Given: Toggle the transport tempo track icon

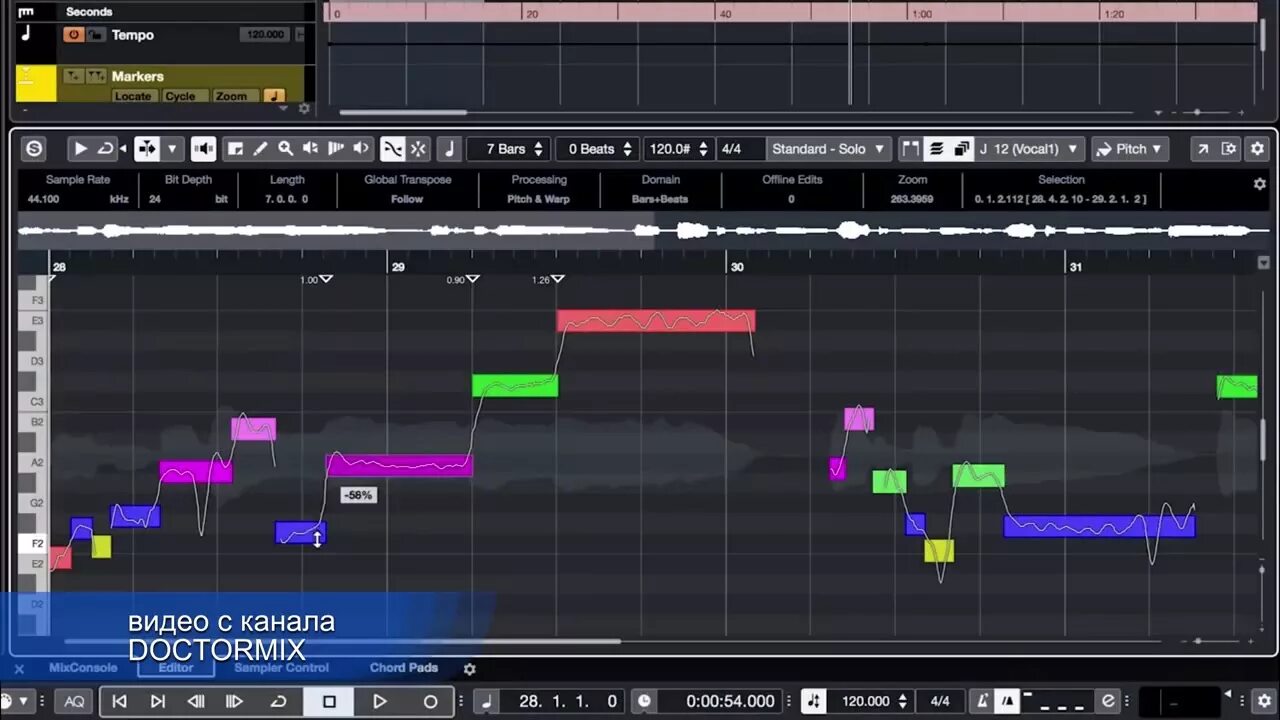Looking at the screenshot, I should (815, 701).
